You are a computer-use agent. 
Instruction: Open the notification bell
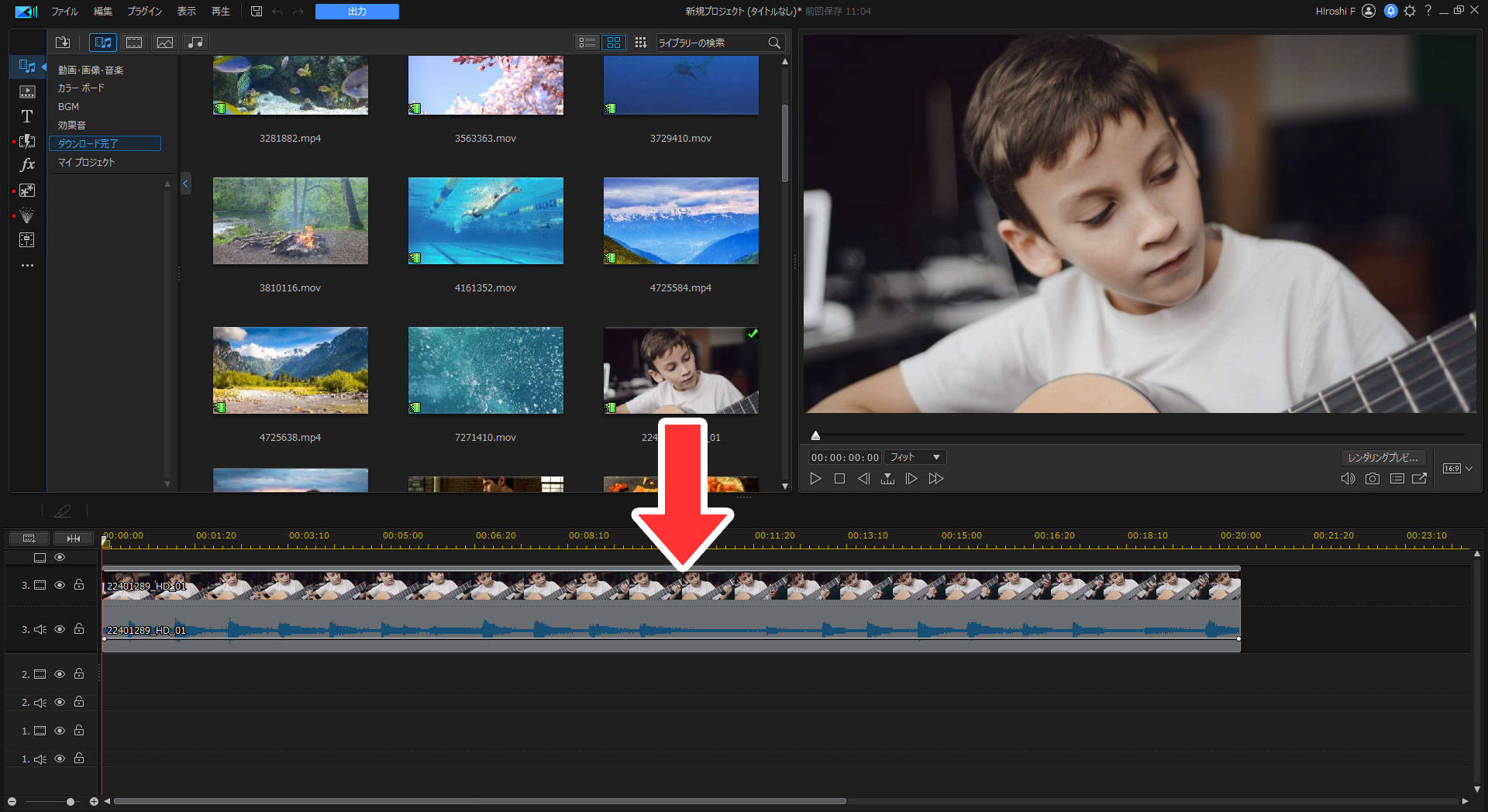(x=1391, y=11)
